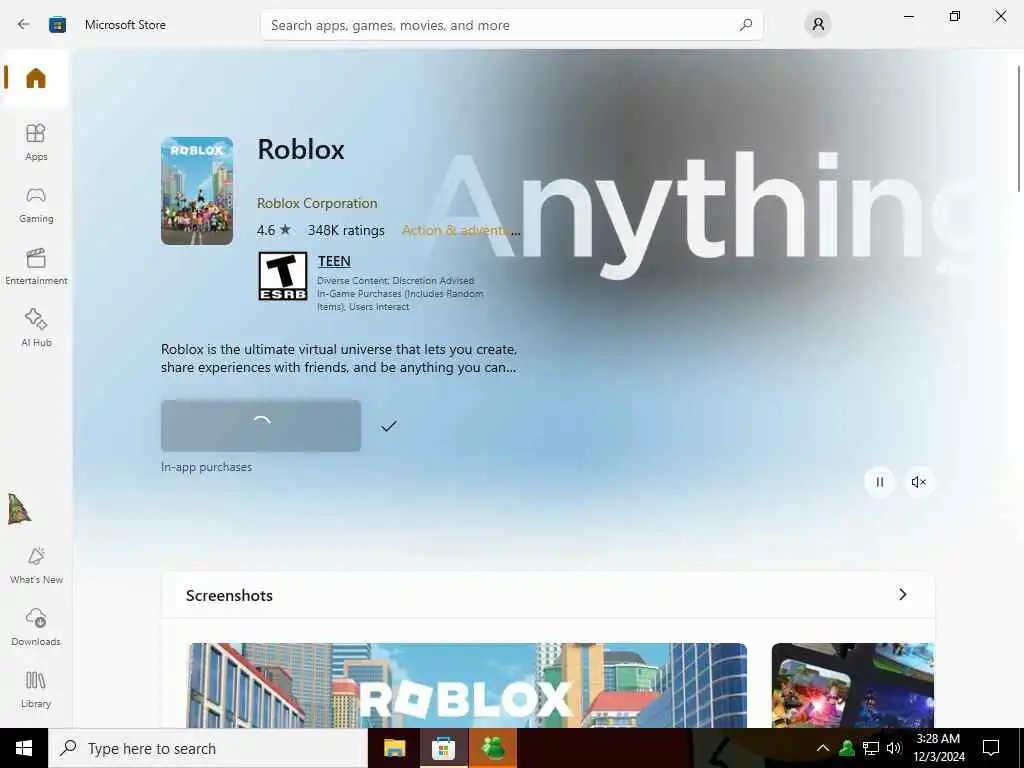This screenshot has height=768, width=1024.
Task: Click the page's vertical scrollbar
Action: (x=1018, y=128)
